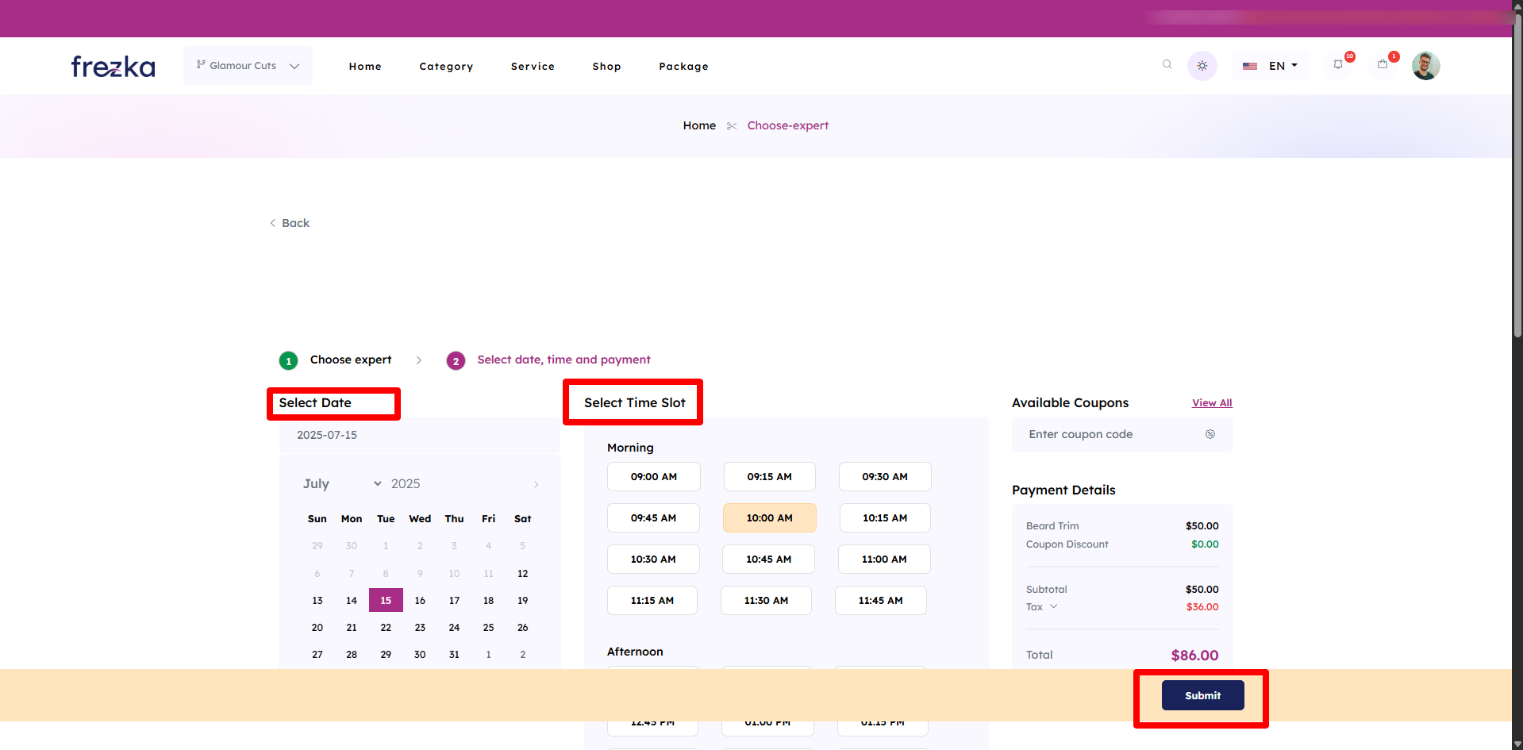Select the 09:30 AM time slot

(885, 477)
